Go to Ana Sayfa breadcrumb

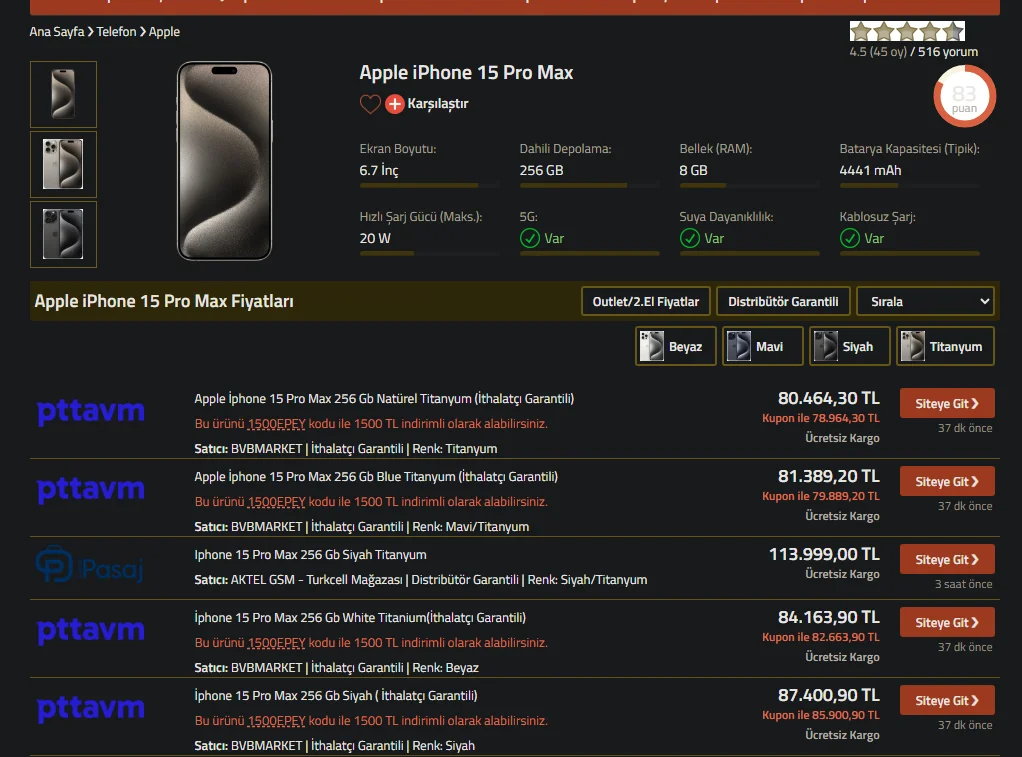57,31
